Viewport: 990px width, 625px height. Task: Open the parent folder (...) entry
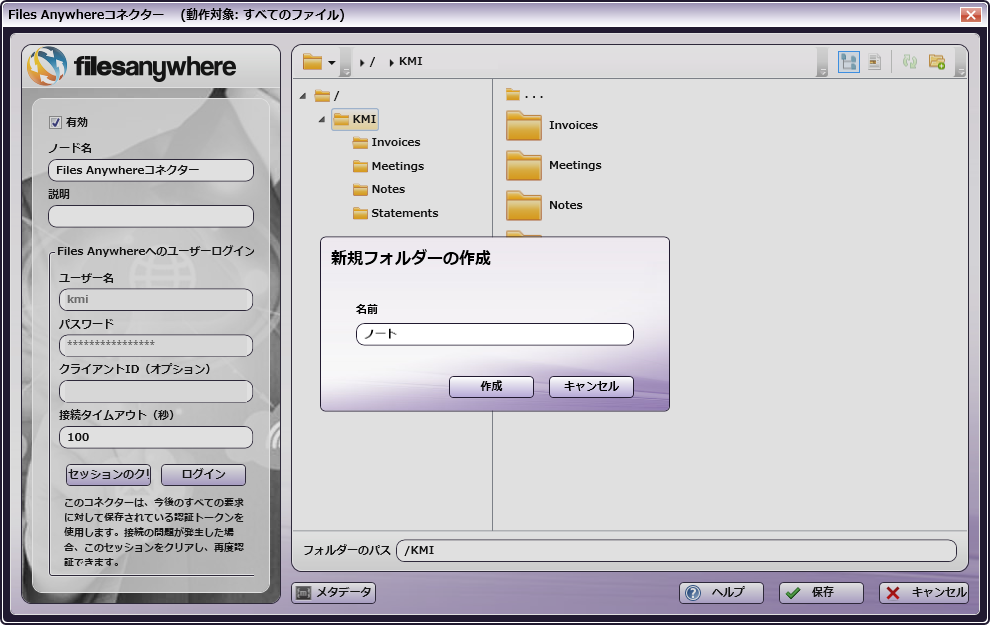(524, 96)
